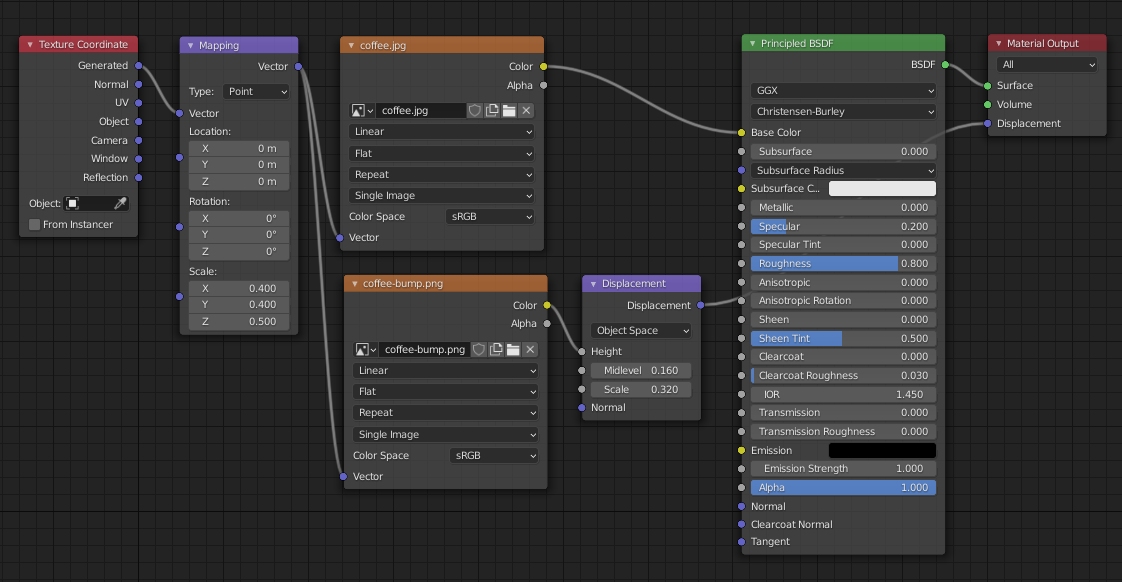Click the object icon in Object field
Screen dimensions: 1122x582
coord(72,203)
